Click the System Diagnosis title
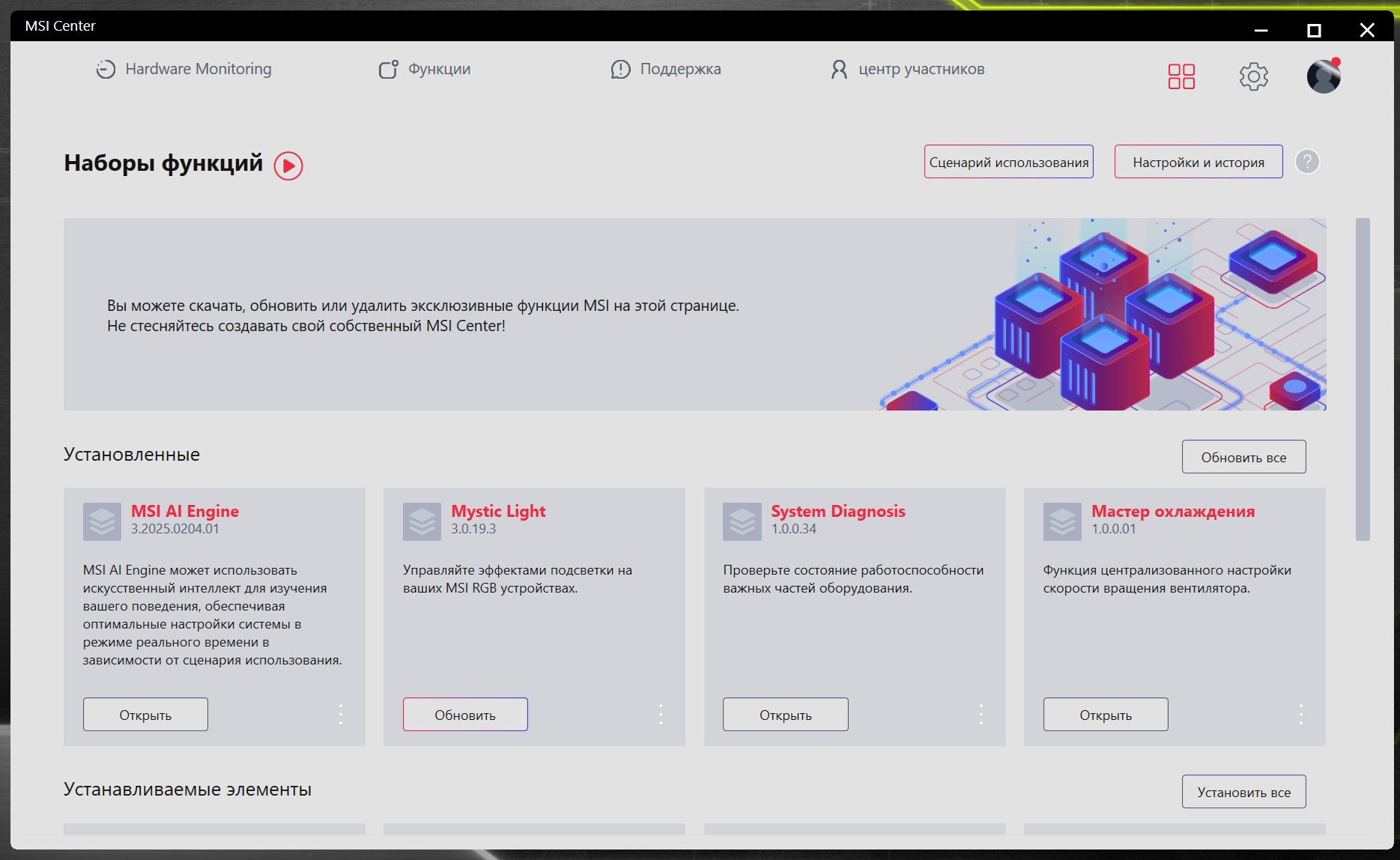 pyautogui.click(x=838, y=511)
